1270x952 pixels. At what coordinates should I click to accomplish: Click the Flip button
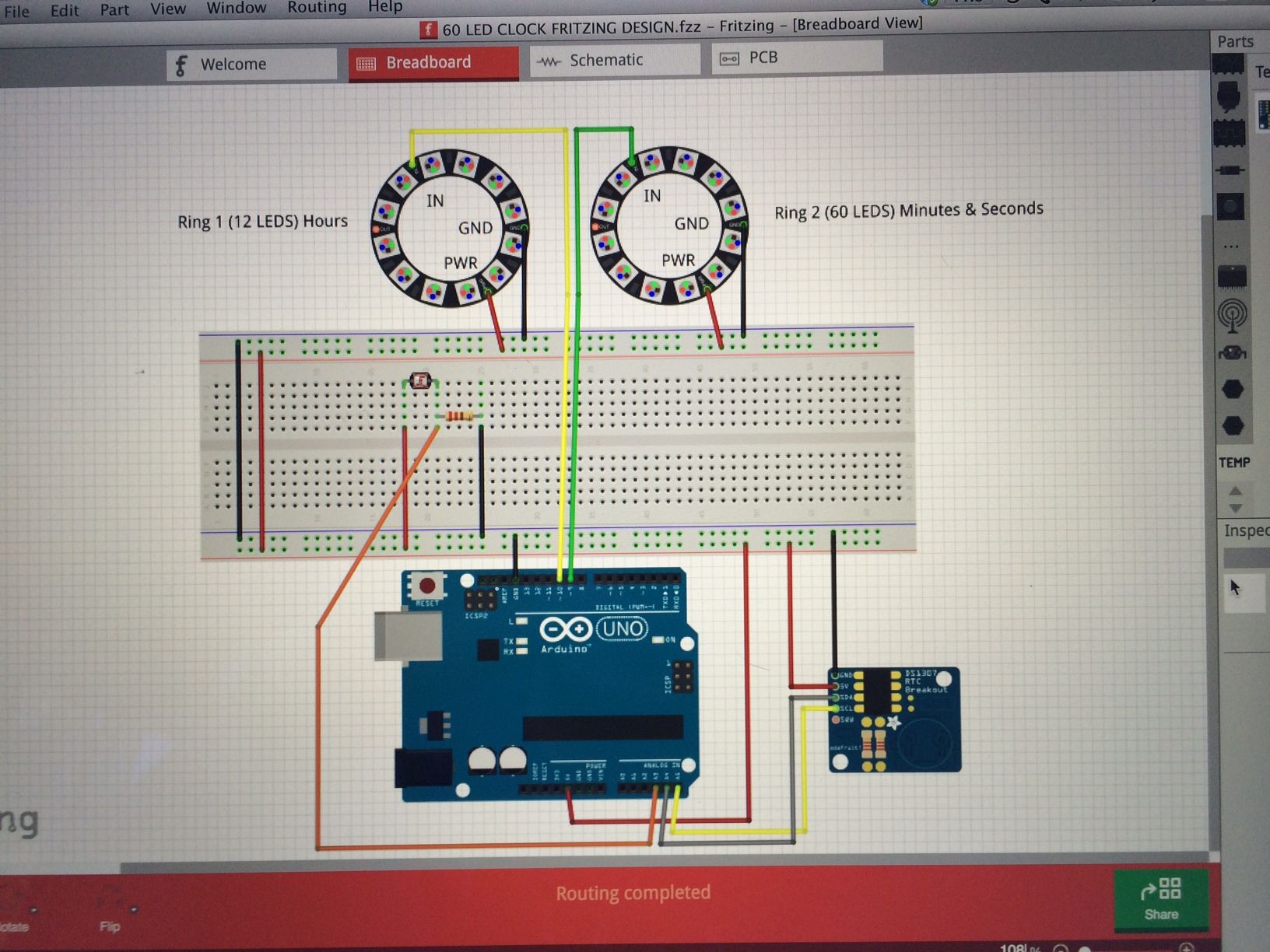pyautogui.click(x=109, y=927)
